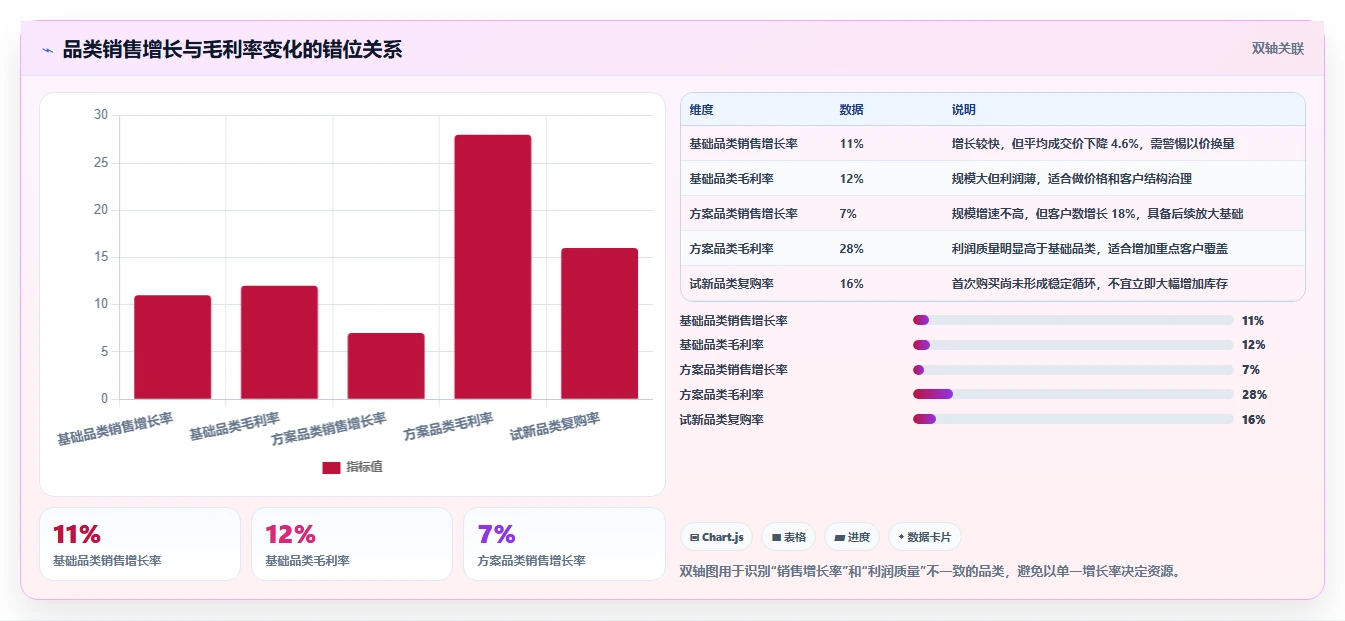Screen dimensions: 1345x621
Task: Click the 试新品类复购率 bar in chart
Action: click(599, 323)
